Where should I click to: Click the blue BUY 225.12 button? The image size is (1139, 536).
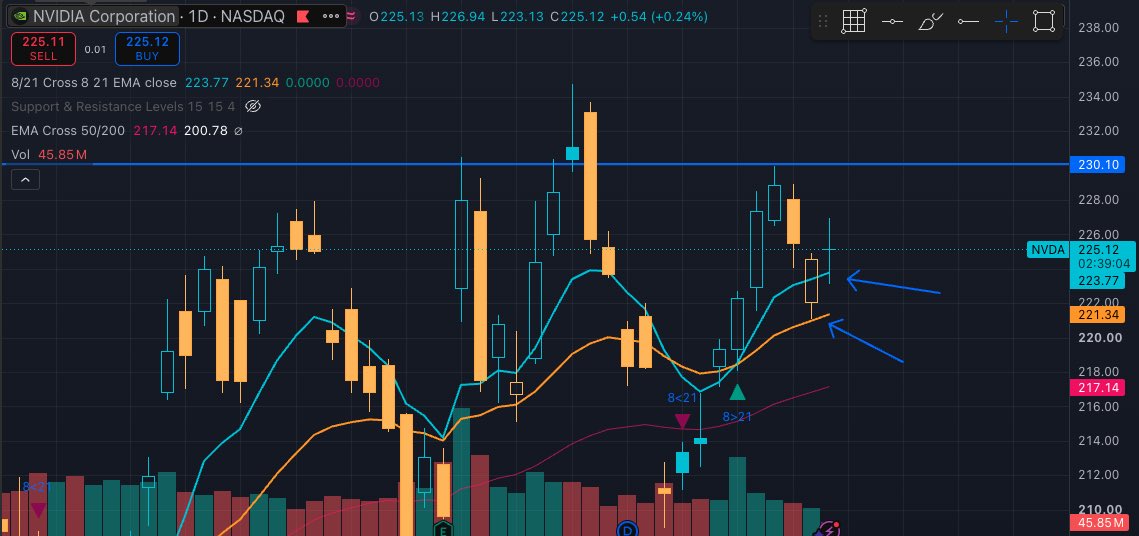(x=147, y=49)
